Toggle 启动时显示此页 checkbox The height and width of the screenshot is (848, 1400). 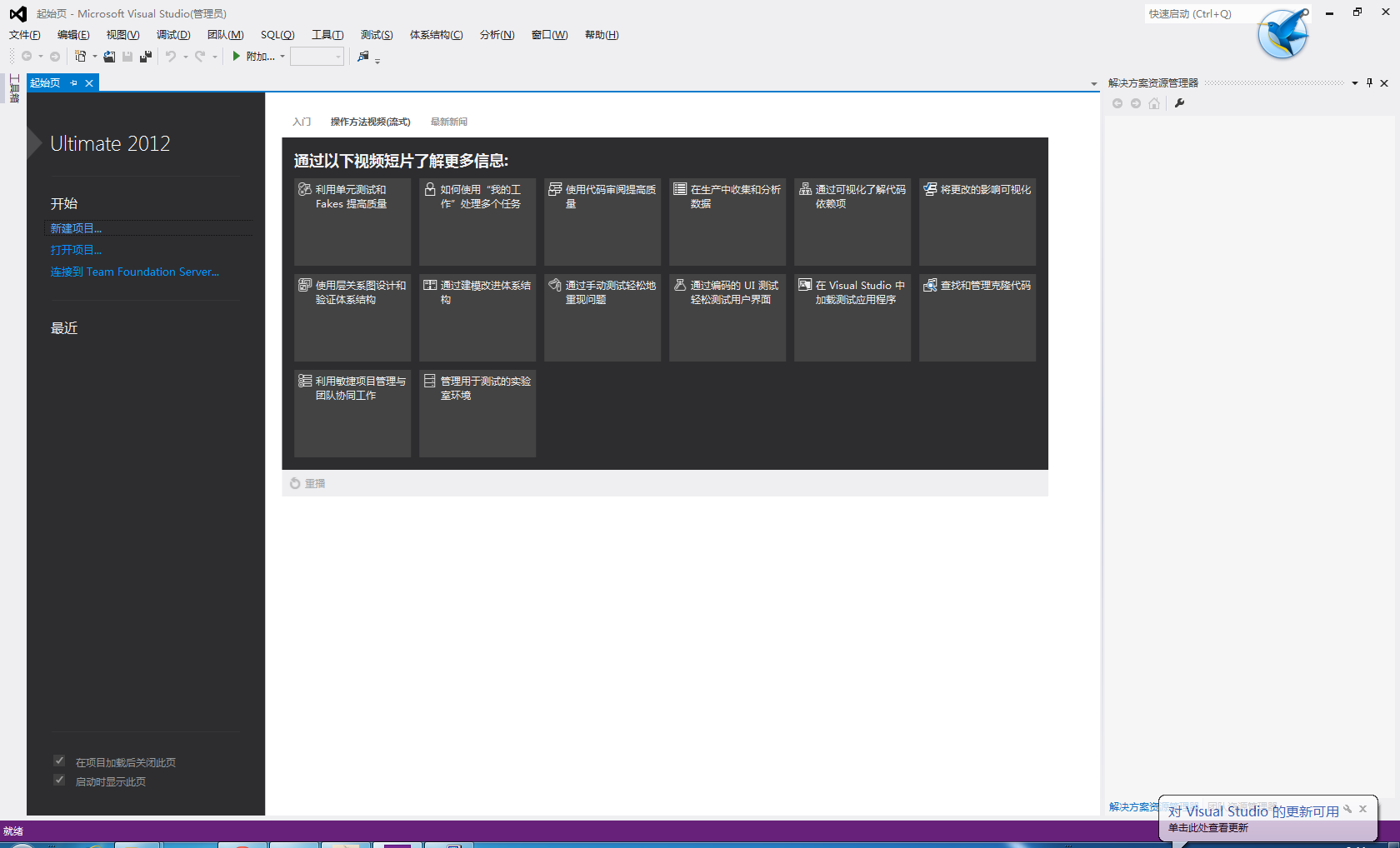[x=59, y=780]
